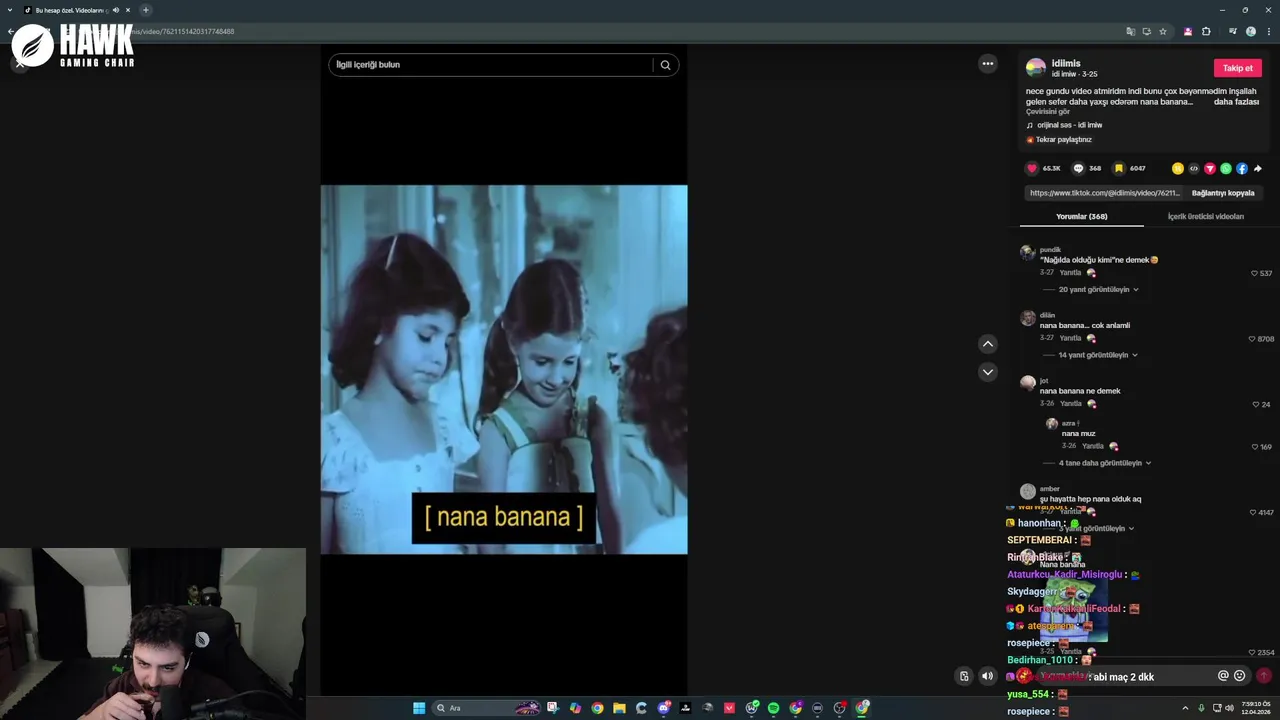Viewport: 1280px width, 720px height.
Task: Open the Chrome media controls icon
Action: (x=1232, y=31)
